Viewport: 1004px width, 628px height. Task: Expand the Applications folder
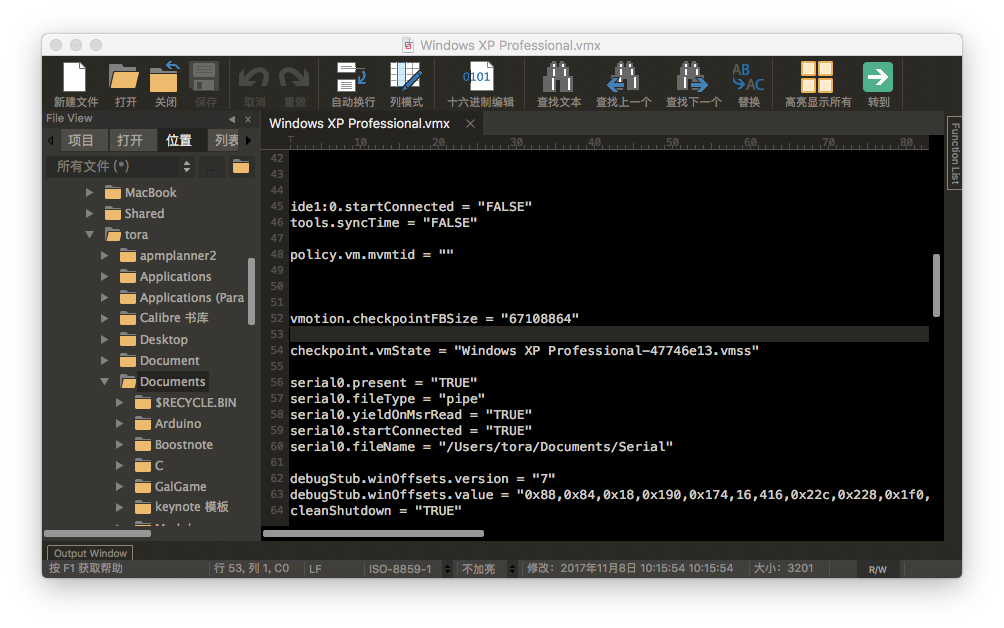104,277
